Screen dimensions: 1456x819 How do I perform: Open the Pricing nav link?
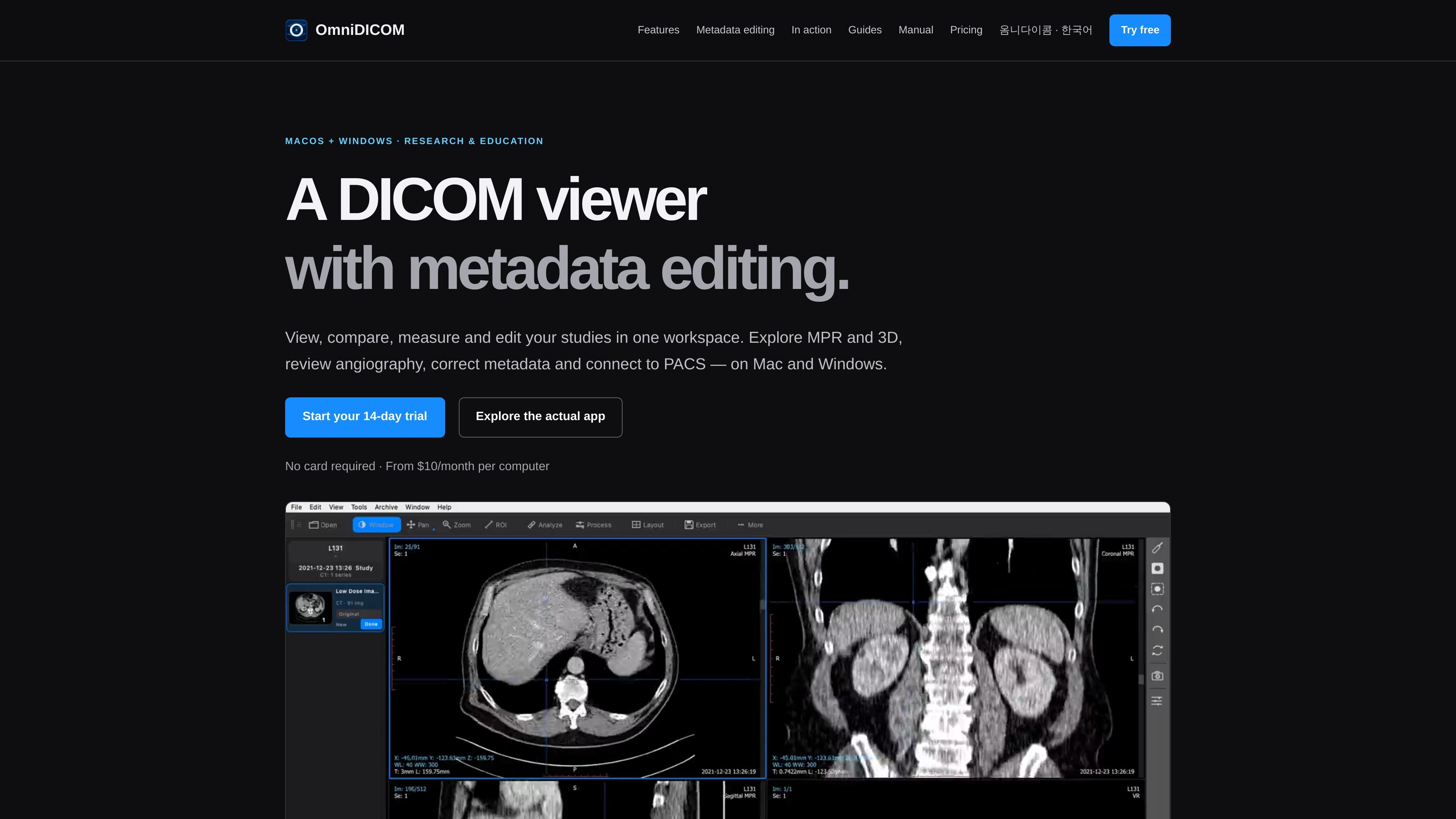click(966, 30)
